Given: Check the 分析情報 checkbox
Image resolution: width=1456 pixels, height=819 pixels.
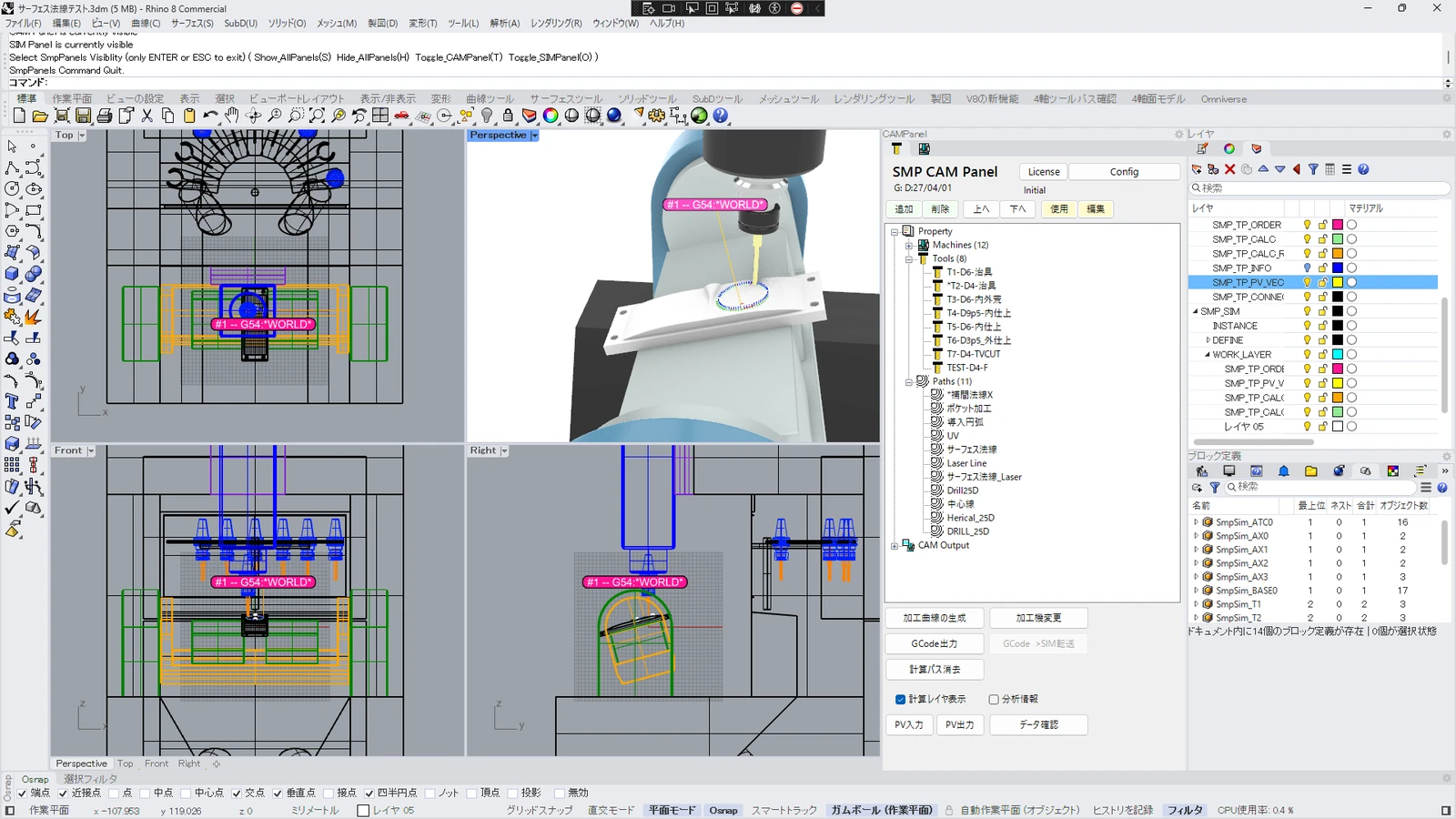Looking at the screenshot, I should (994, 699).
